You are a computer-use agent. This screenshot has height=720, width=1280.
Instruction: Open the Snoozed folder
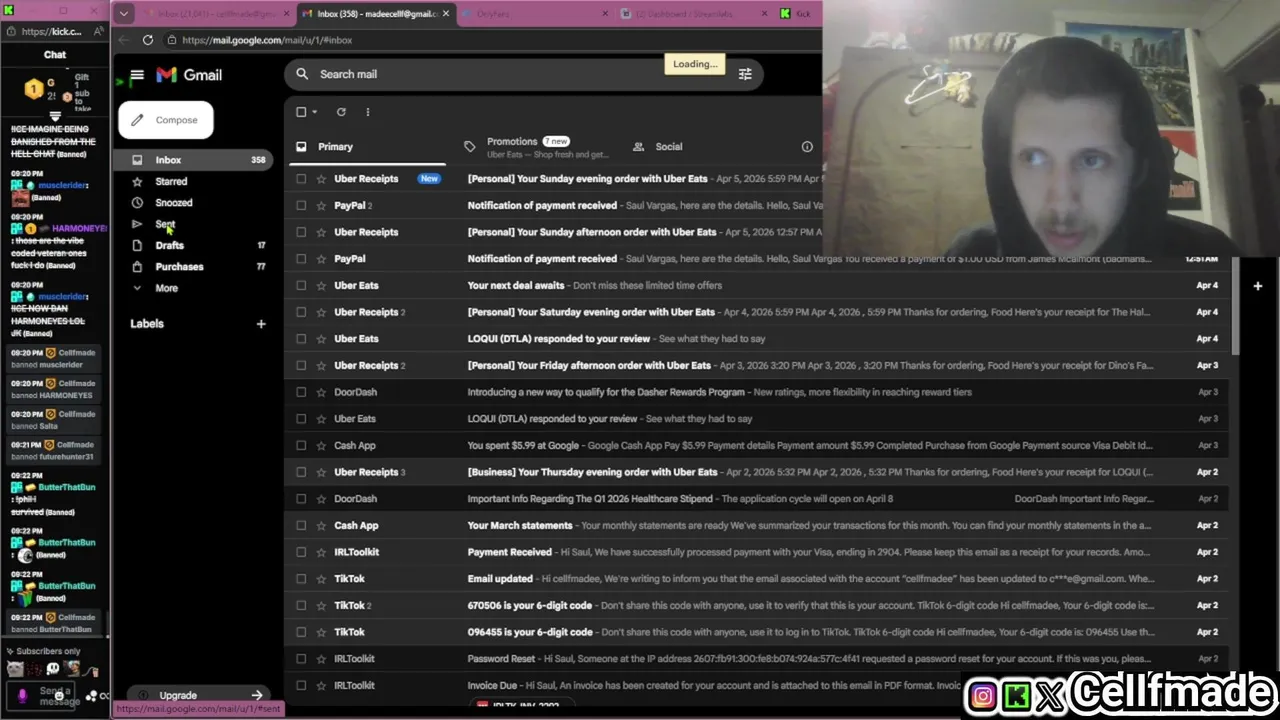[x=193, y=203]
